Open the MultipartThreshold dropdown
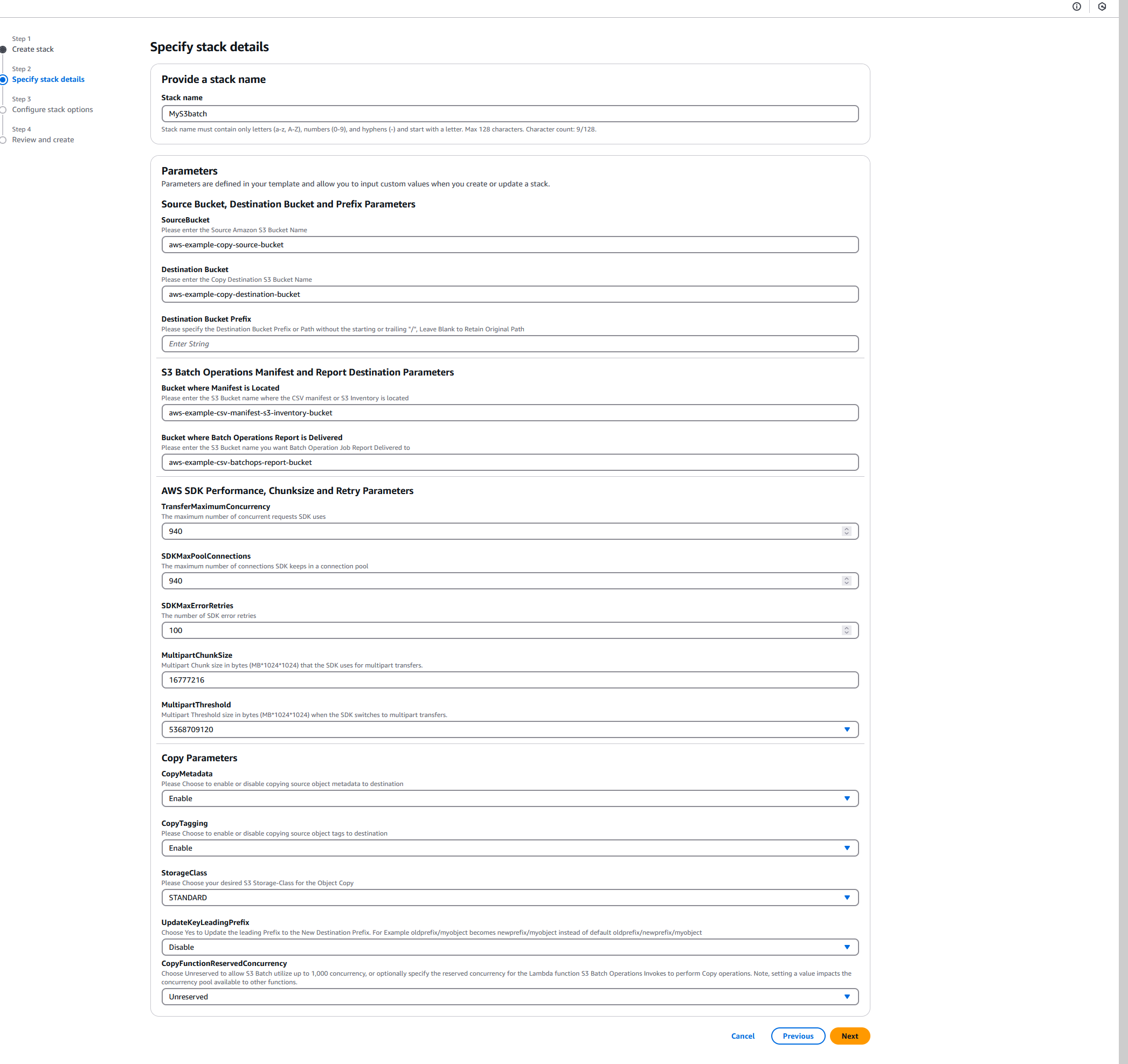 coord(847,729)
